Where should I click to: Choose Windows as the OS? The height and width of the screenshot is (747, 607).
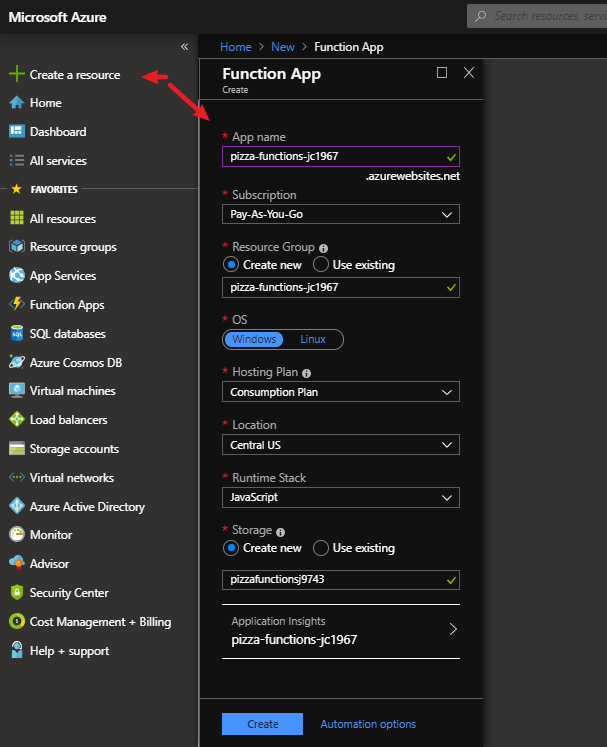(254, 339)
